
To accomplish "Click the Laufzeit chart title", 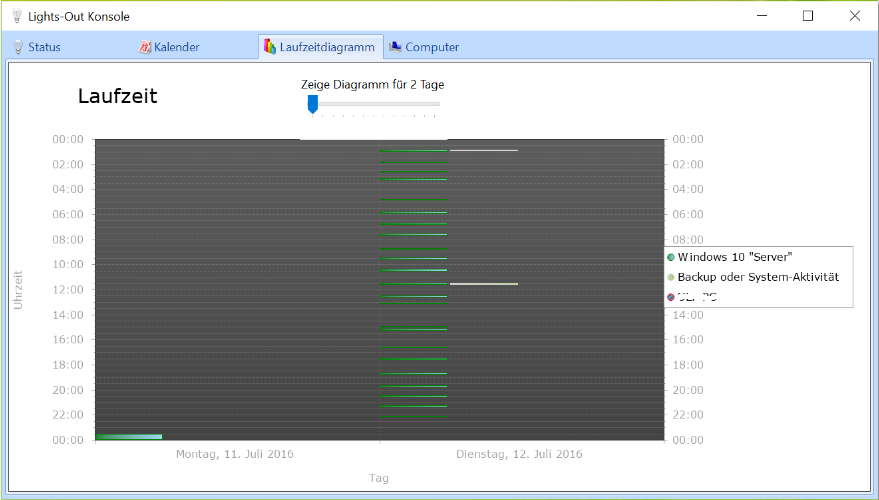I will tap(117, 96).
